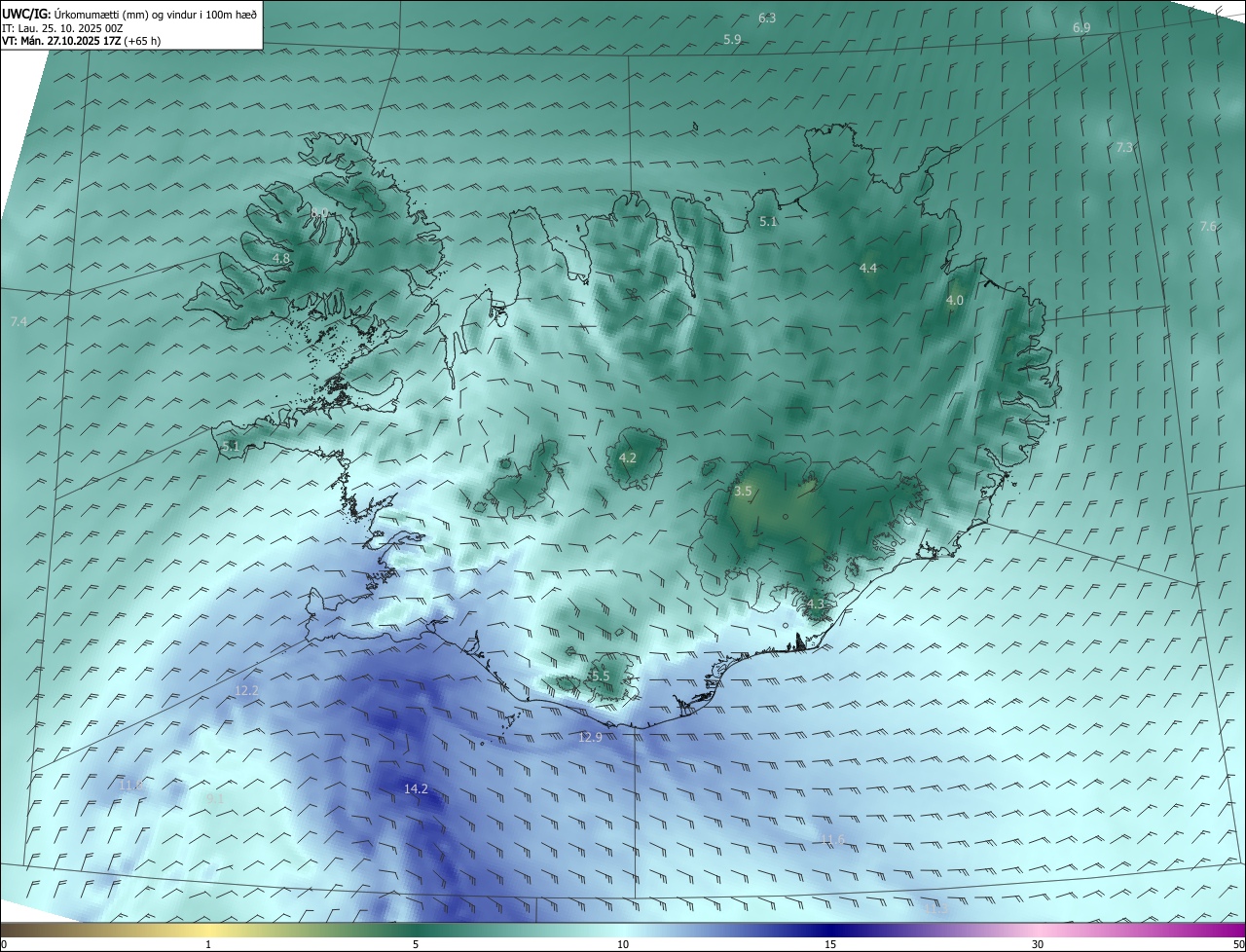Pick the pale pink colour above the 30 tick
The height and width of the screenshot is (952, 1246).
[1038, 930]
